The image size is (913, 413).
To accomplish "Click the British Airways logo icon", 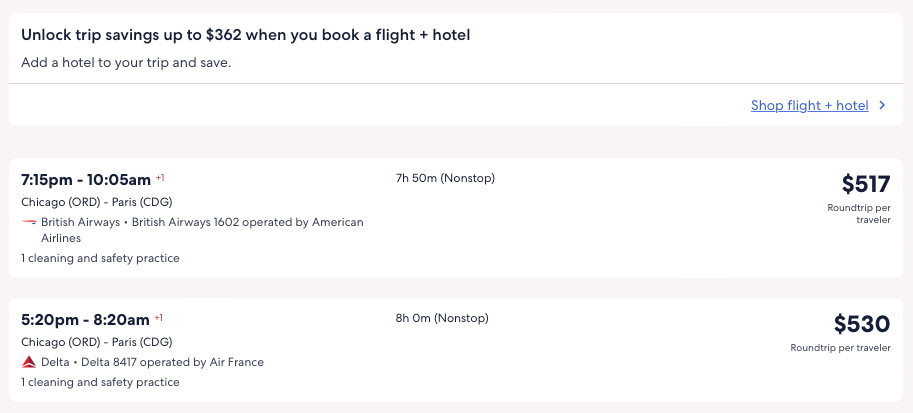I will click(29, 222).
